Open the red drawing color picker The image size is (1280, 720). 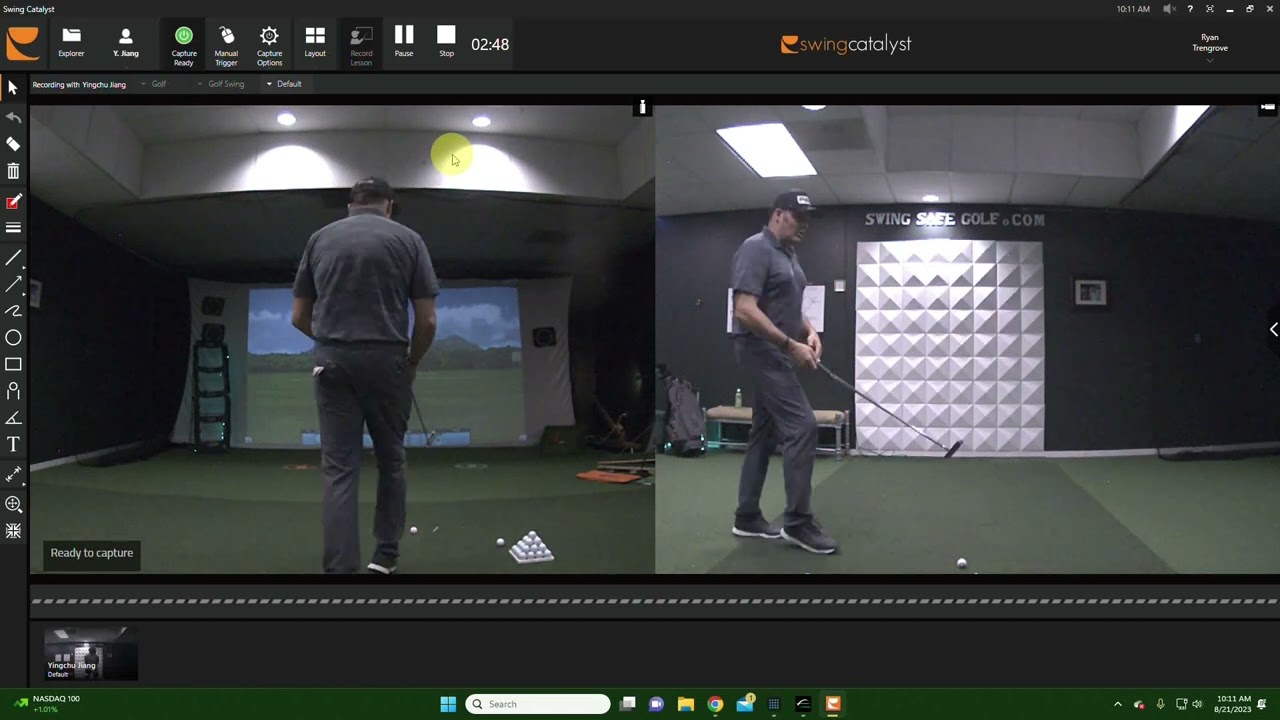pyautogui.click(x=13, y=202)
